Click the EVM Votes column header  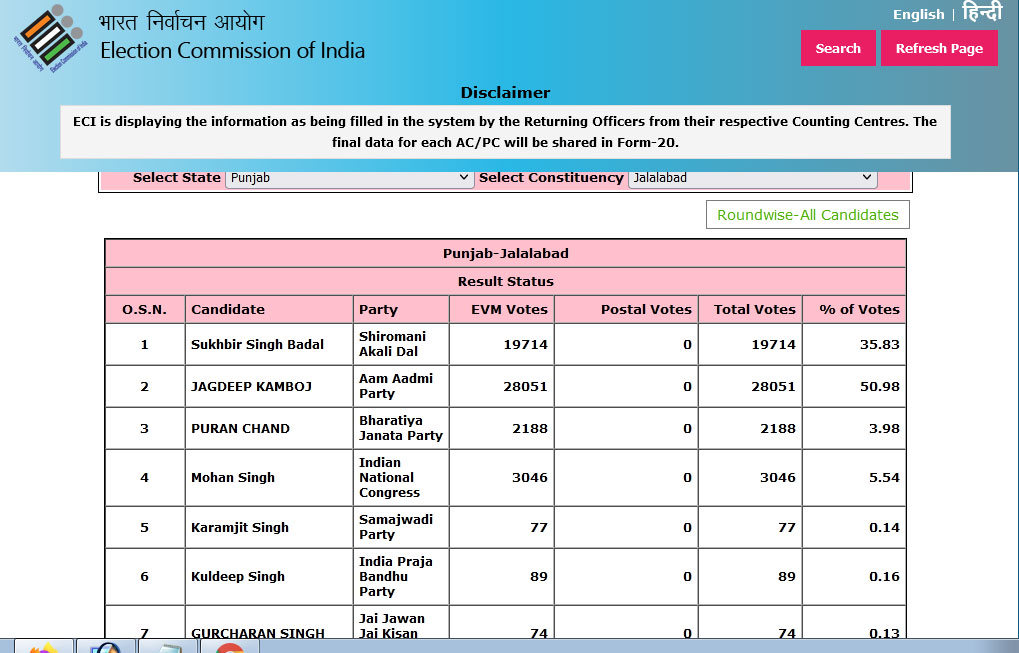[502, 309]
